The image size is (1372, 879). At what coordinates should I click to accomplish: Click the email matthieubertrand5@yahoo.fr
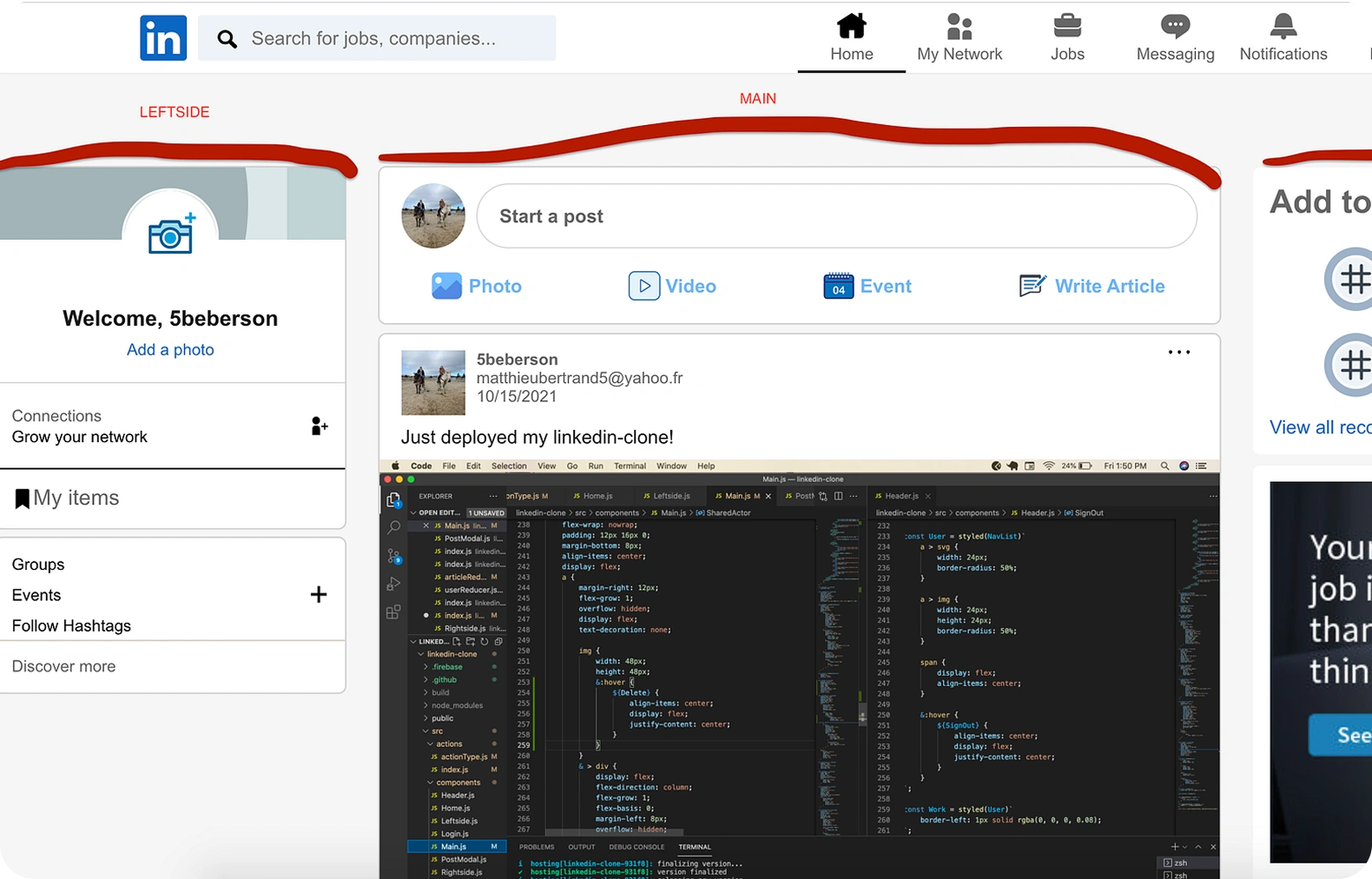579,378
